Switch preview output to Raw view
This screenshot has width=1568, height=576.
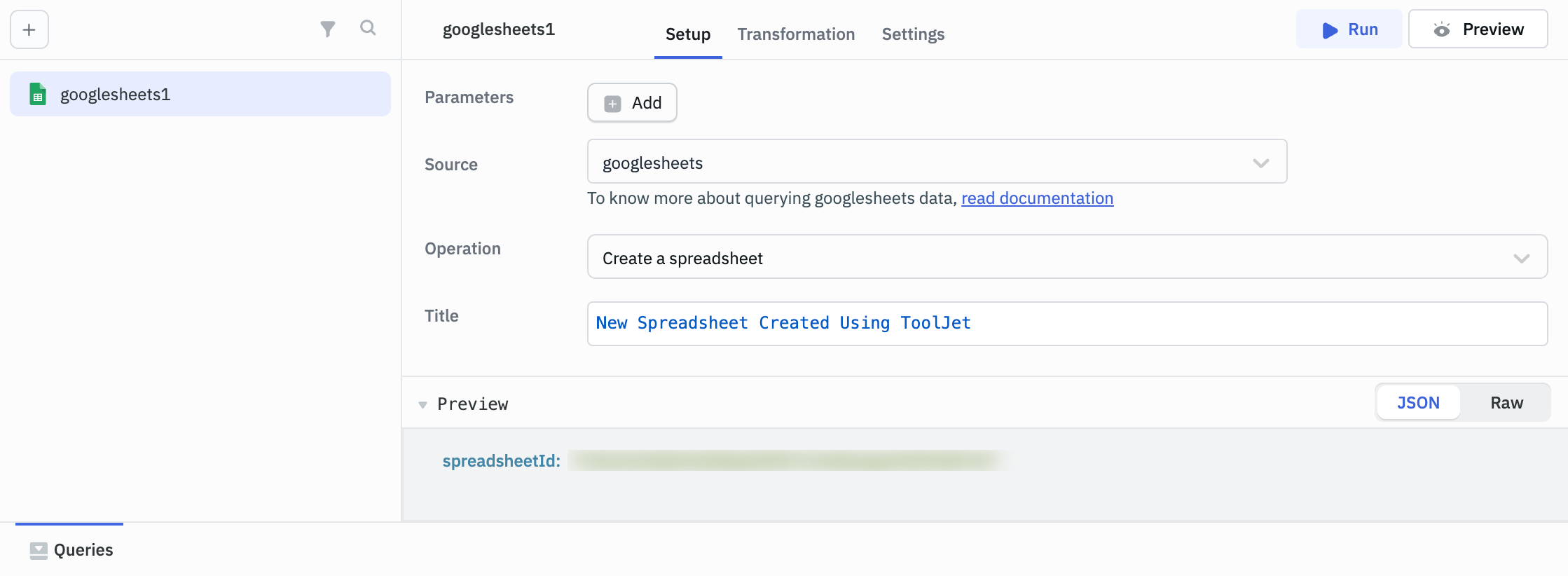point(1506,403)
